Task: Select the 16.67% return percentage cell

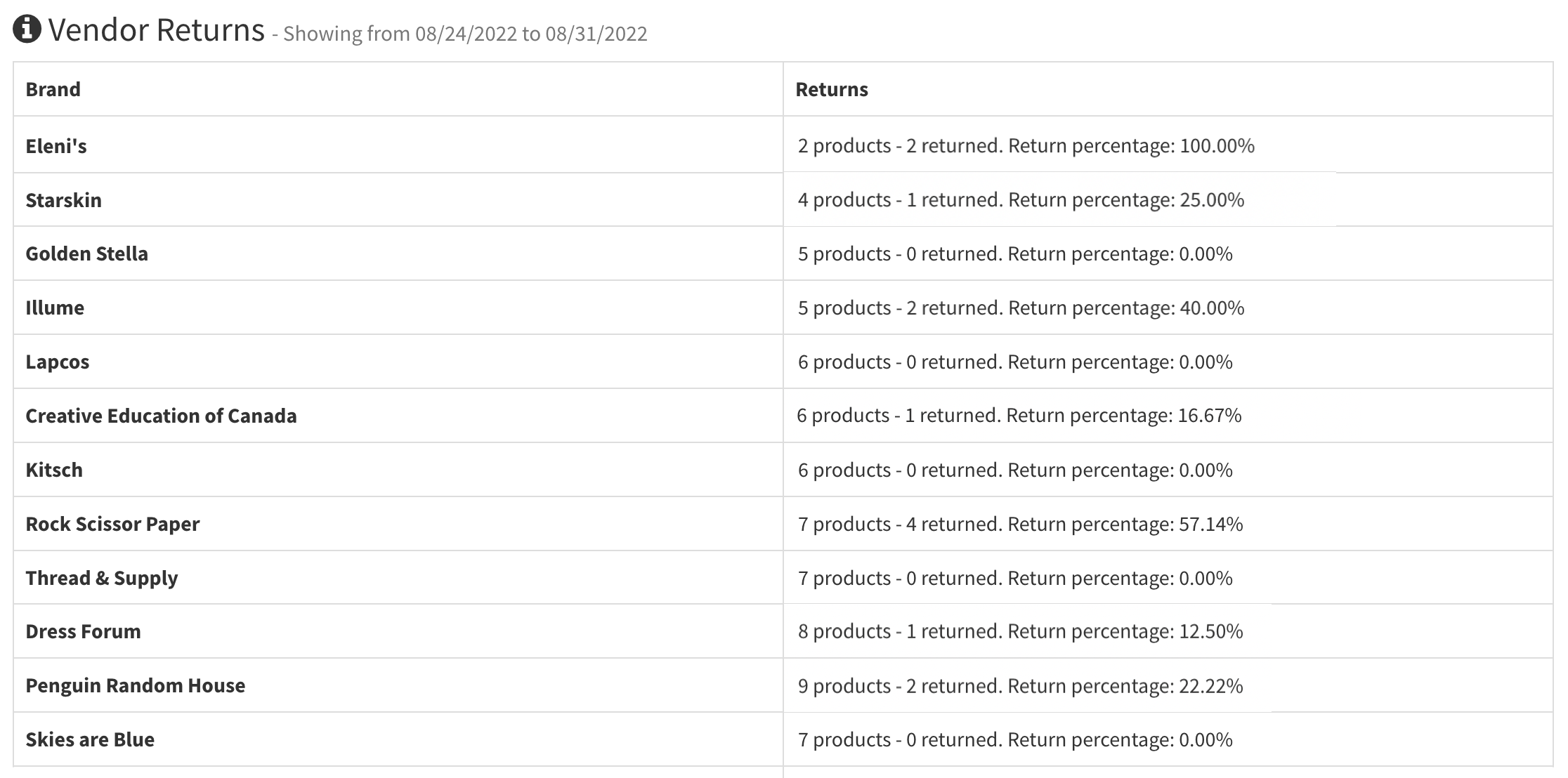Action: pyautogui.click(x=1209, y=416)
